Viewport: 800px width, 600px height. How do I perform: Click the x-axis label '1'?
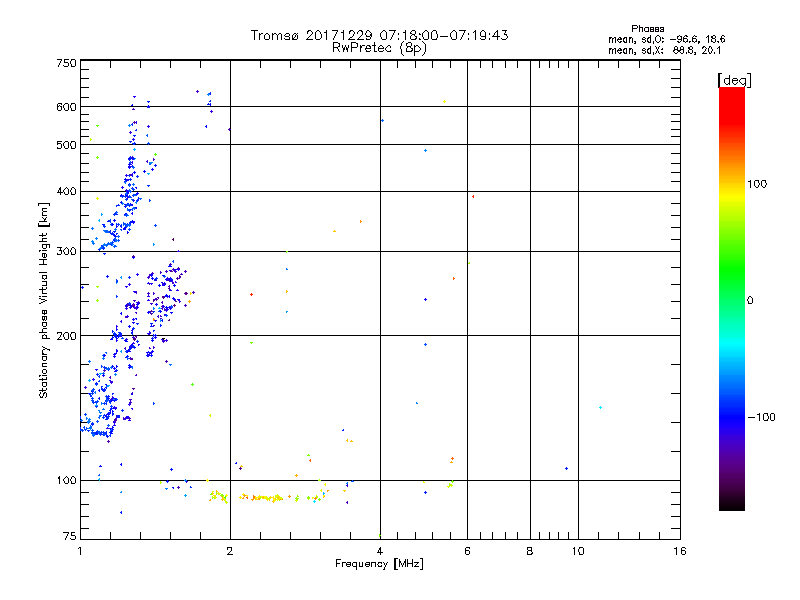tap(80, 551)
